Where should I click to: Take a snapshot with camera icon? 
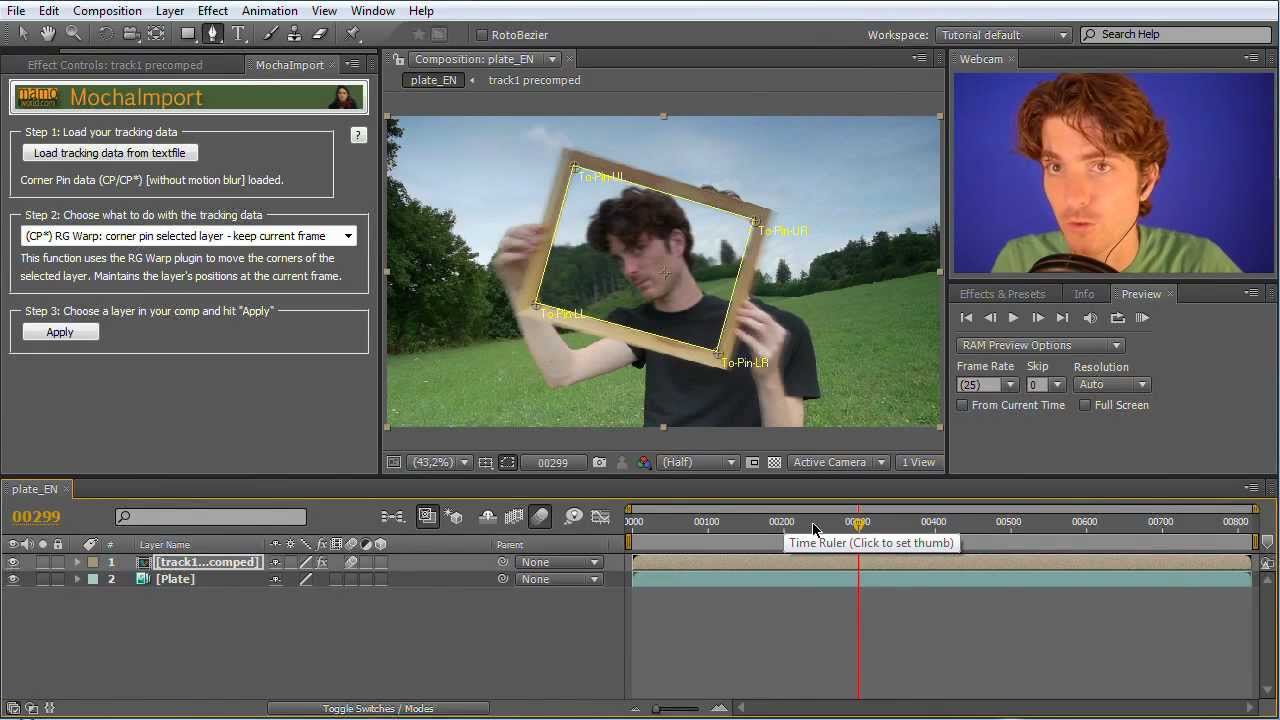[x=599, y=462]
